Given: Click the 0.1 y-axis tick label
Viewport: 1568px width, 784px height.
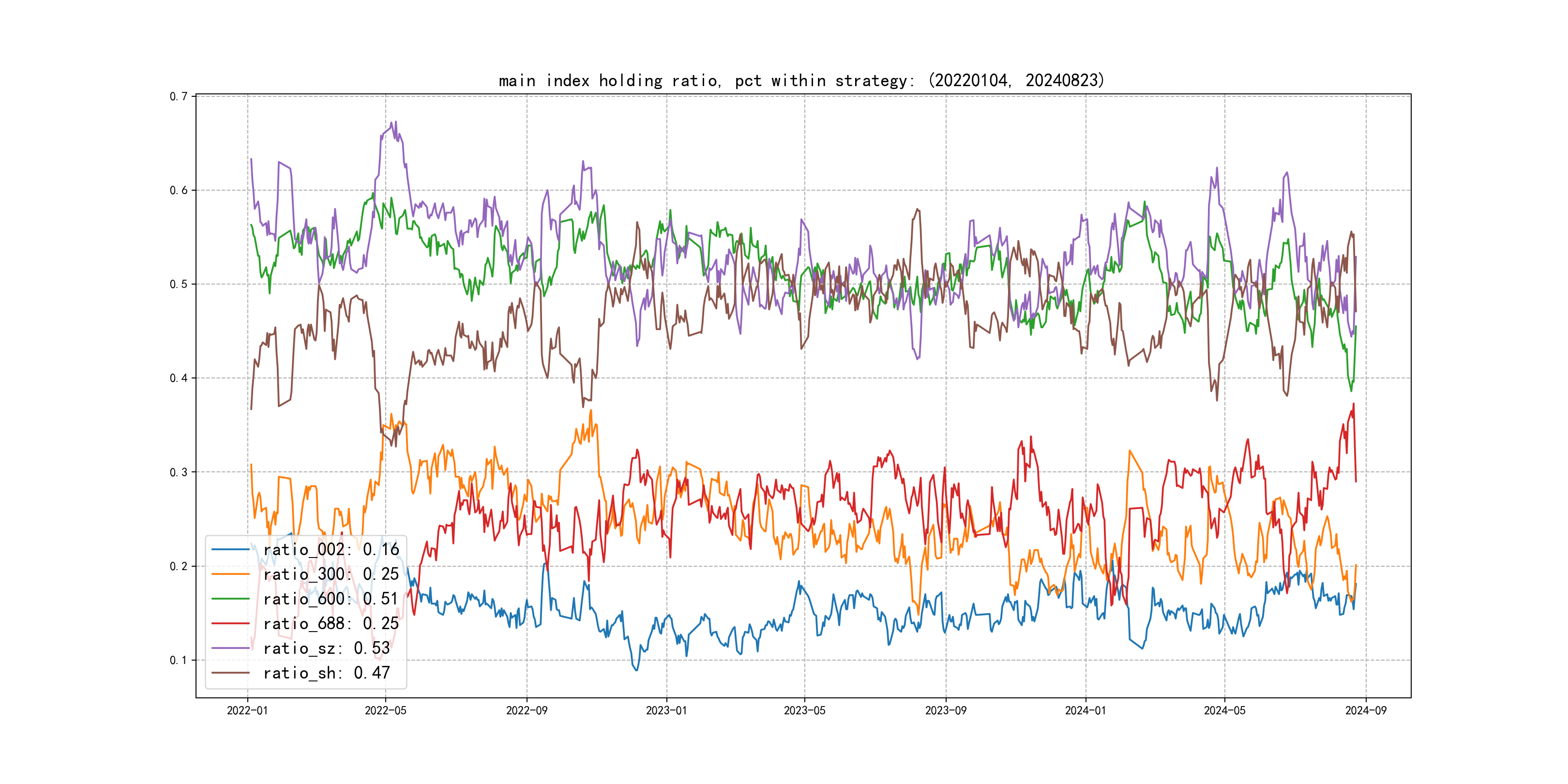Looking at the screenshot, I should tap(179, 660).
